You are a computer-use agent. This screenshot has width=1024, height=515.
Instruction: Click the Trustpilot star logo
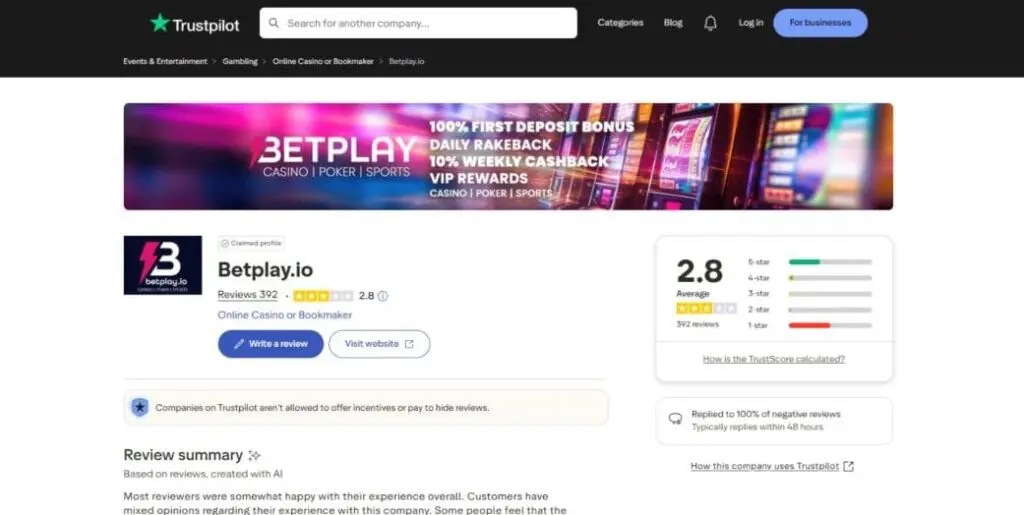coord(159,23)
